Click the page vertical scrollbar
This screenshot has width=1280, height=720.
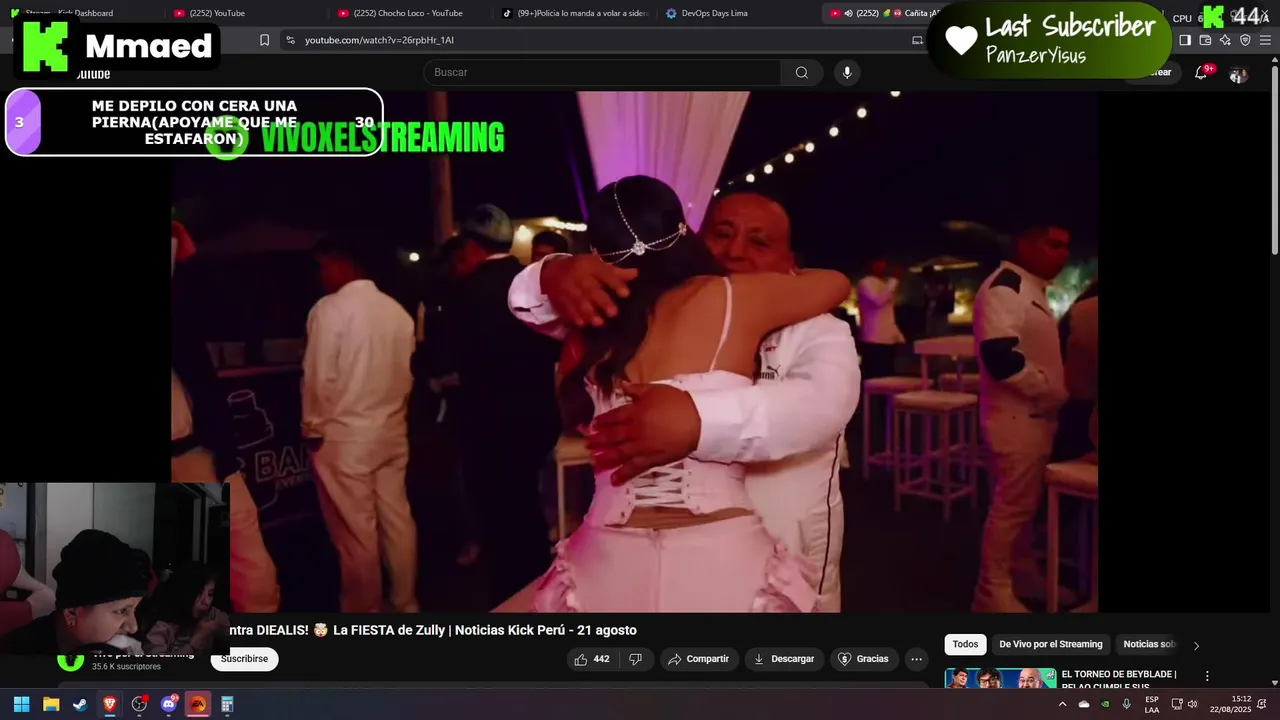coord(1274,158)
